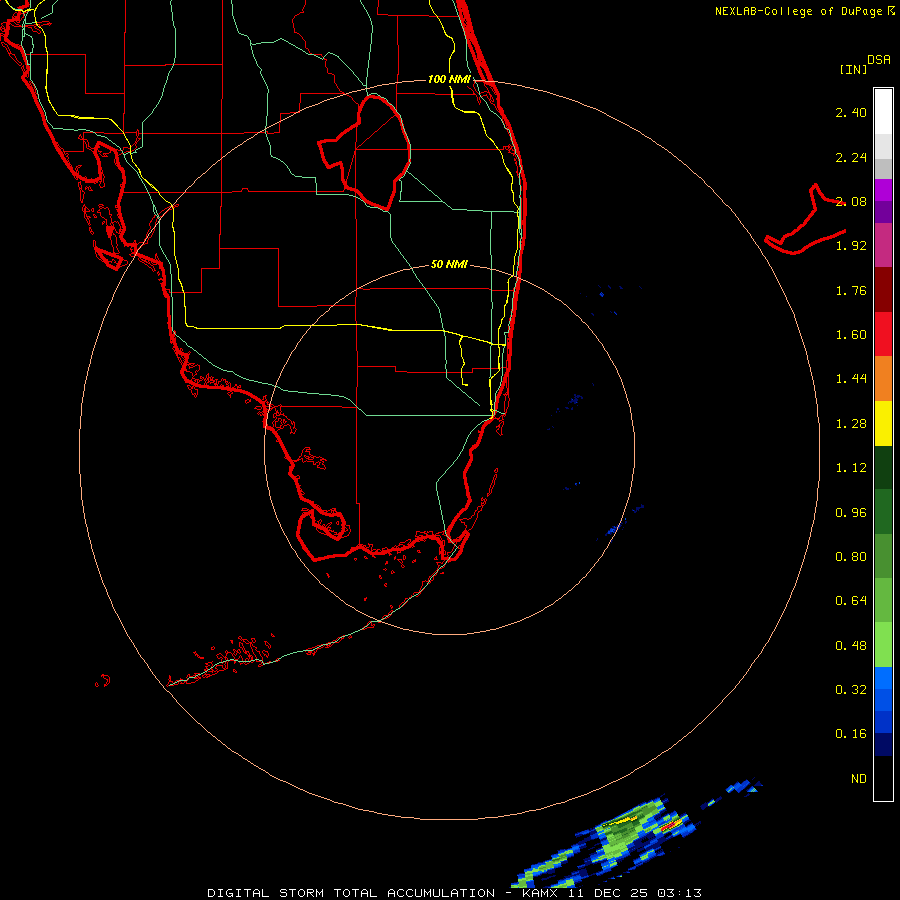The image size is (900, 900).
Task: Pick the light blue legend swatch
Action: tap(883, 678)
